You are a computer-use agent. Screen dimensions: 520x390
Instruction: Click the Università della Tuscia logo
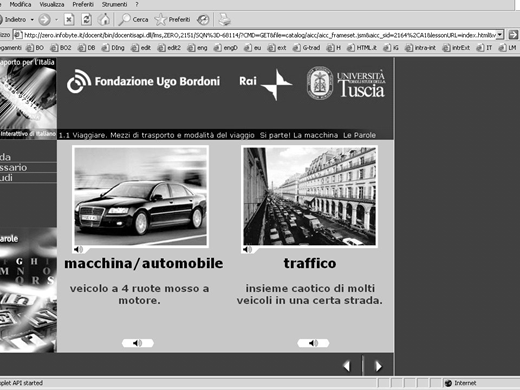coord(346,83)
